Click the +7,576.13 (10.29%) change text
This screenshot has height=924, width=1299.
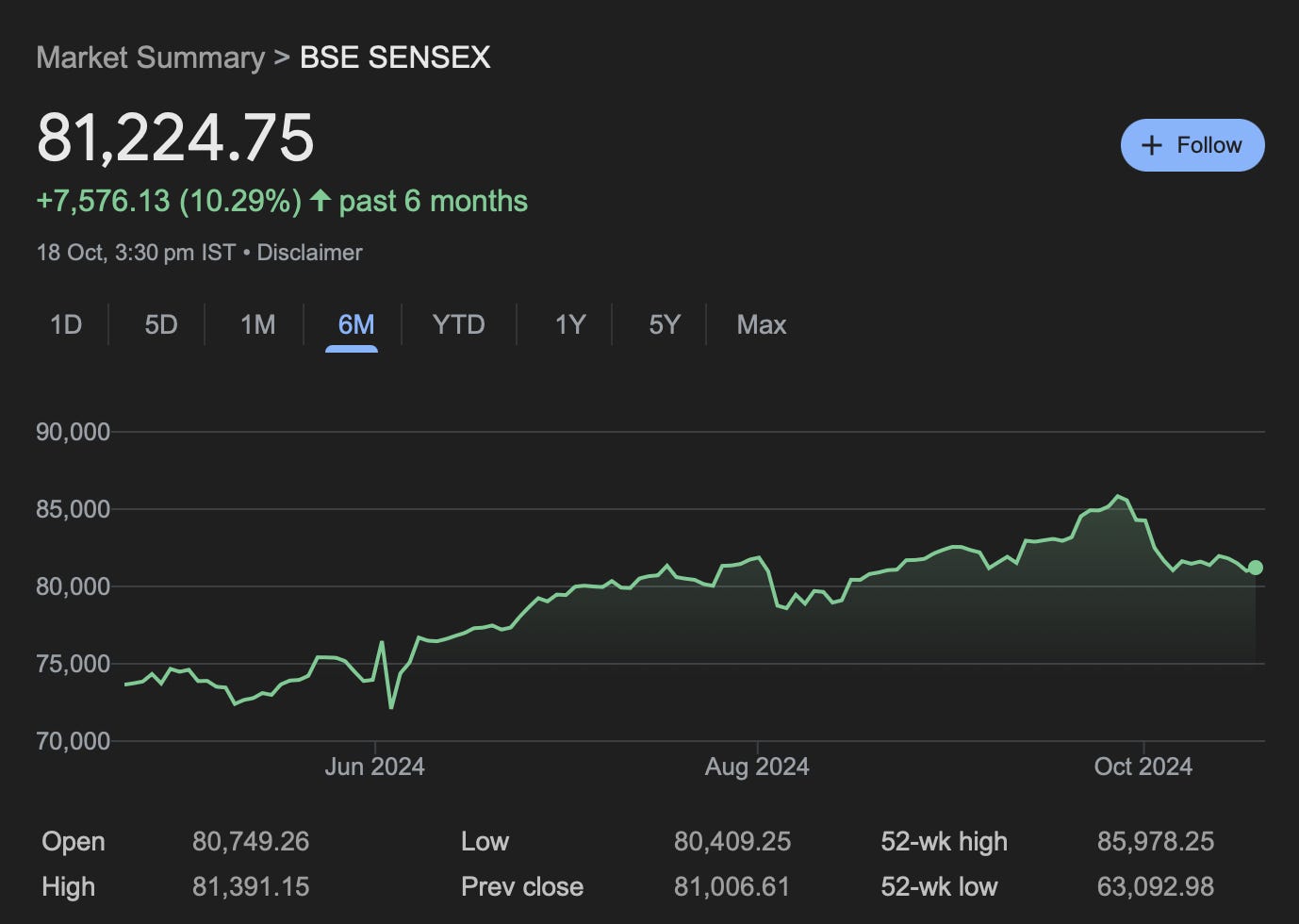tap(169, 201)
